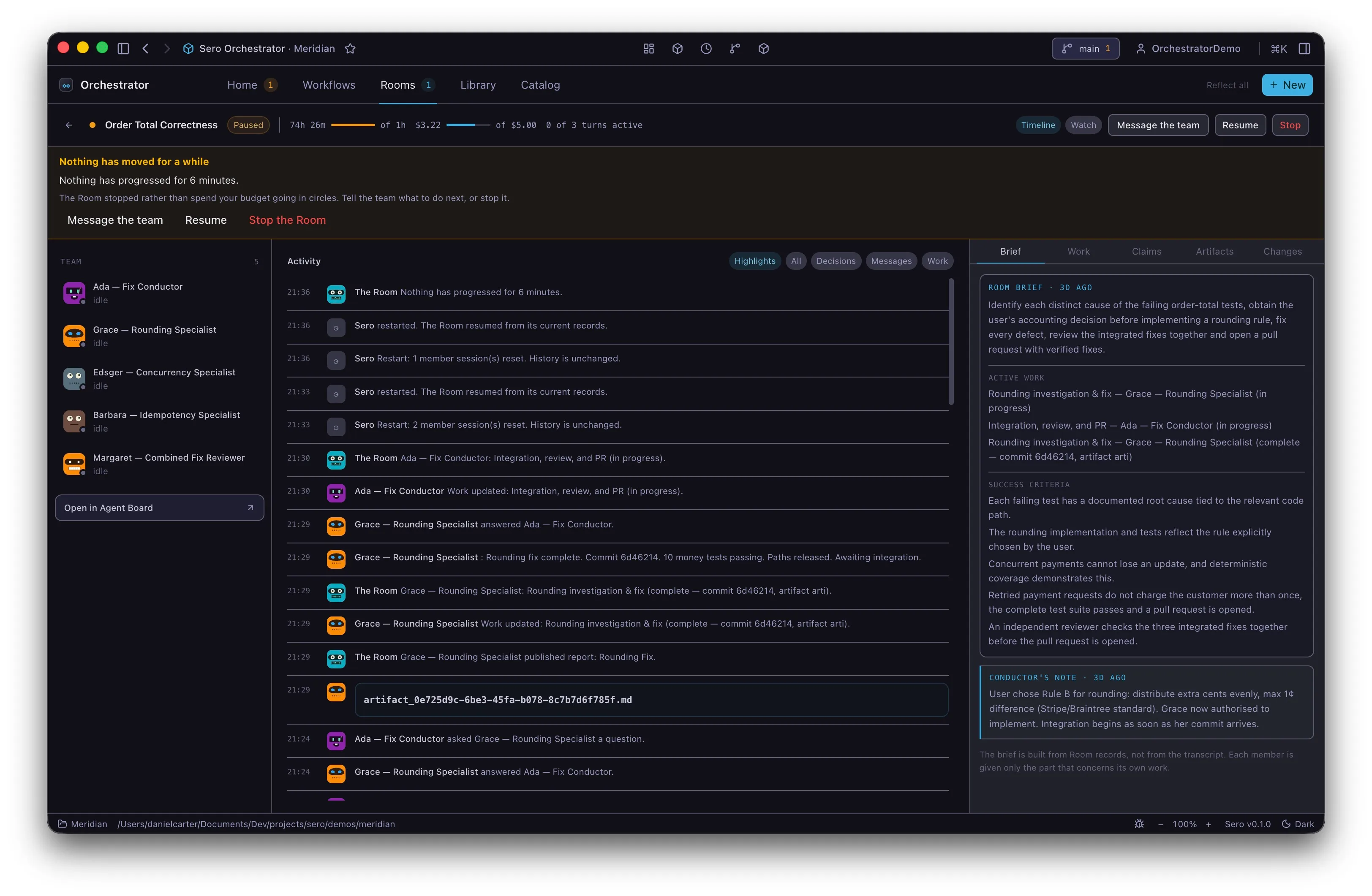
Task: Zoom out with the minus in status bar
Action: [x=1160, y=824]
